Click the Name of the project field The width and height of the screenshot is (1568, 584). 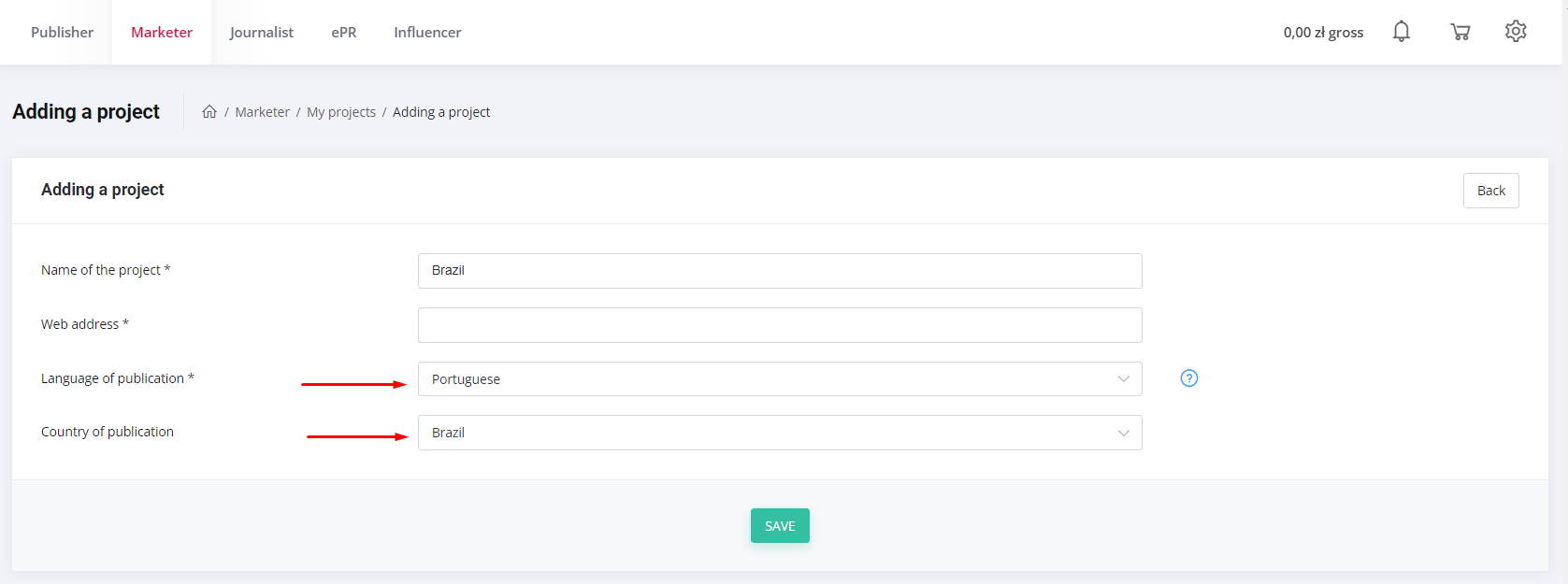point(779,271)
